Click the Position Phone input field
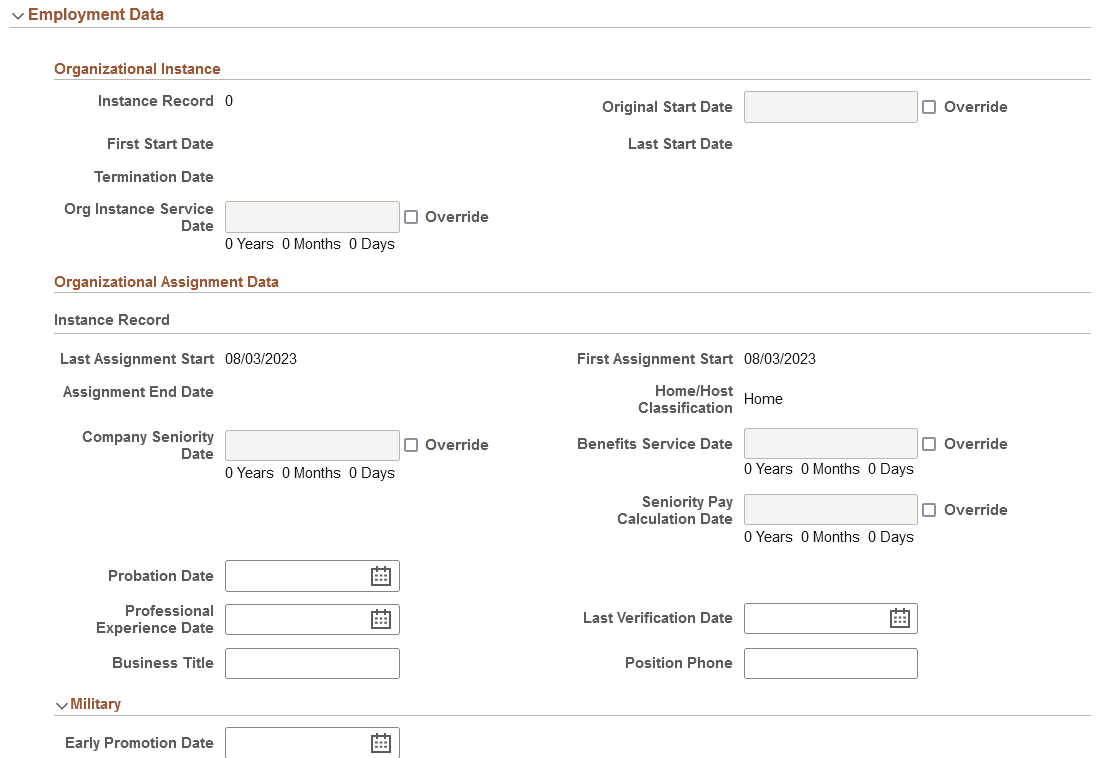The image size is (1098, 758). (828, 663)
